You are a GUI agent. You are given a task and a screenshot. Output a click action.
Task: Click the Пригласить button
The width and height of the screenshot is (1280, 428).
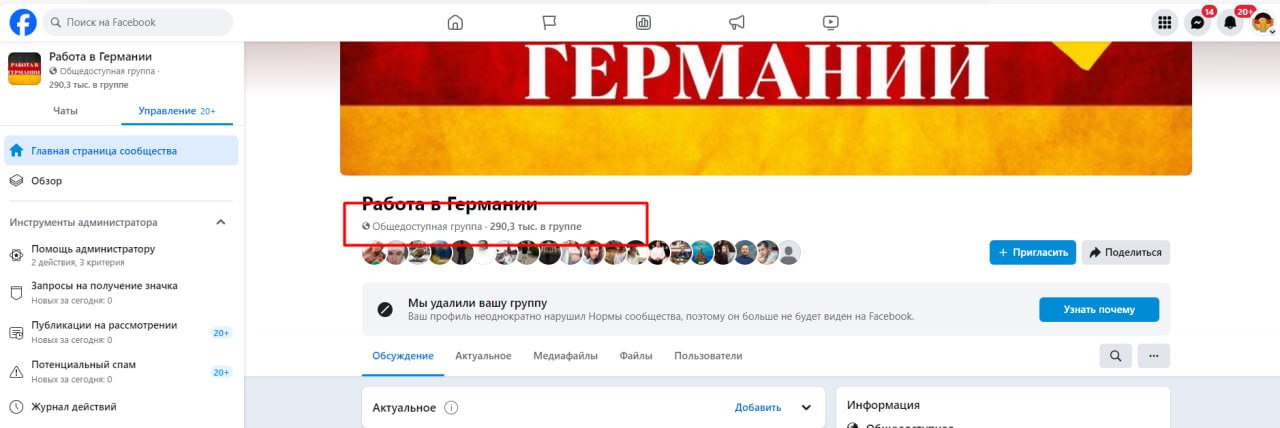coord(1033,252)
